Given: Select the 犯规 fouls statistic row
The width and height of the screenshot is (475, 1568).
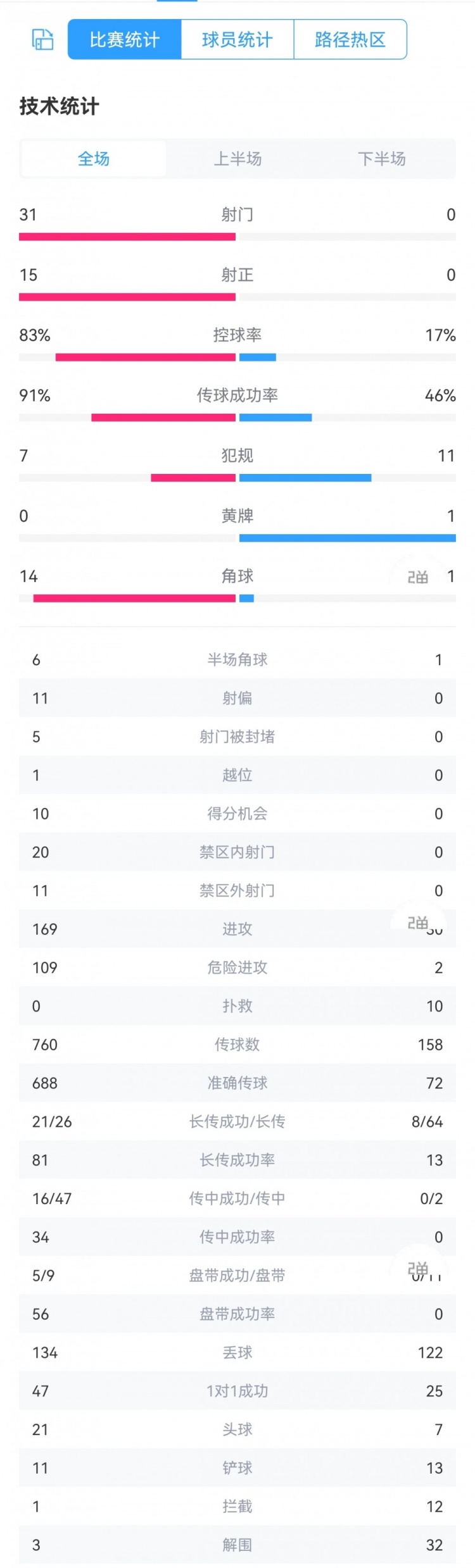Looking at the screenshot, I should pyautogui.click(x=237, y=456).
